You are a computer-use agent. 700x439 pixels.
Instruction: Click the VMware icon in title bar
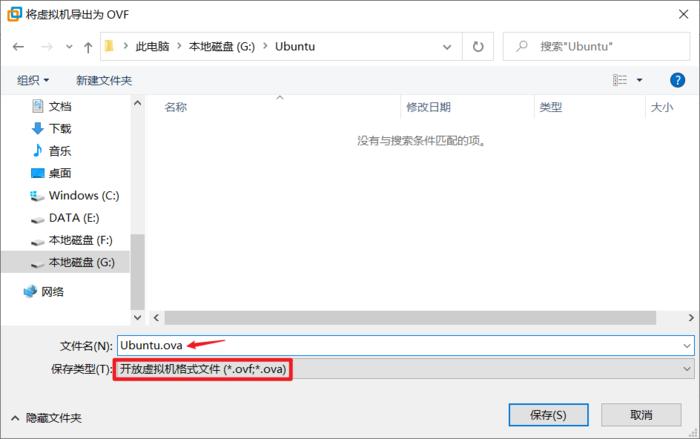(x=15, y=14)
